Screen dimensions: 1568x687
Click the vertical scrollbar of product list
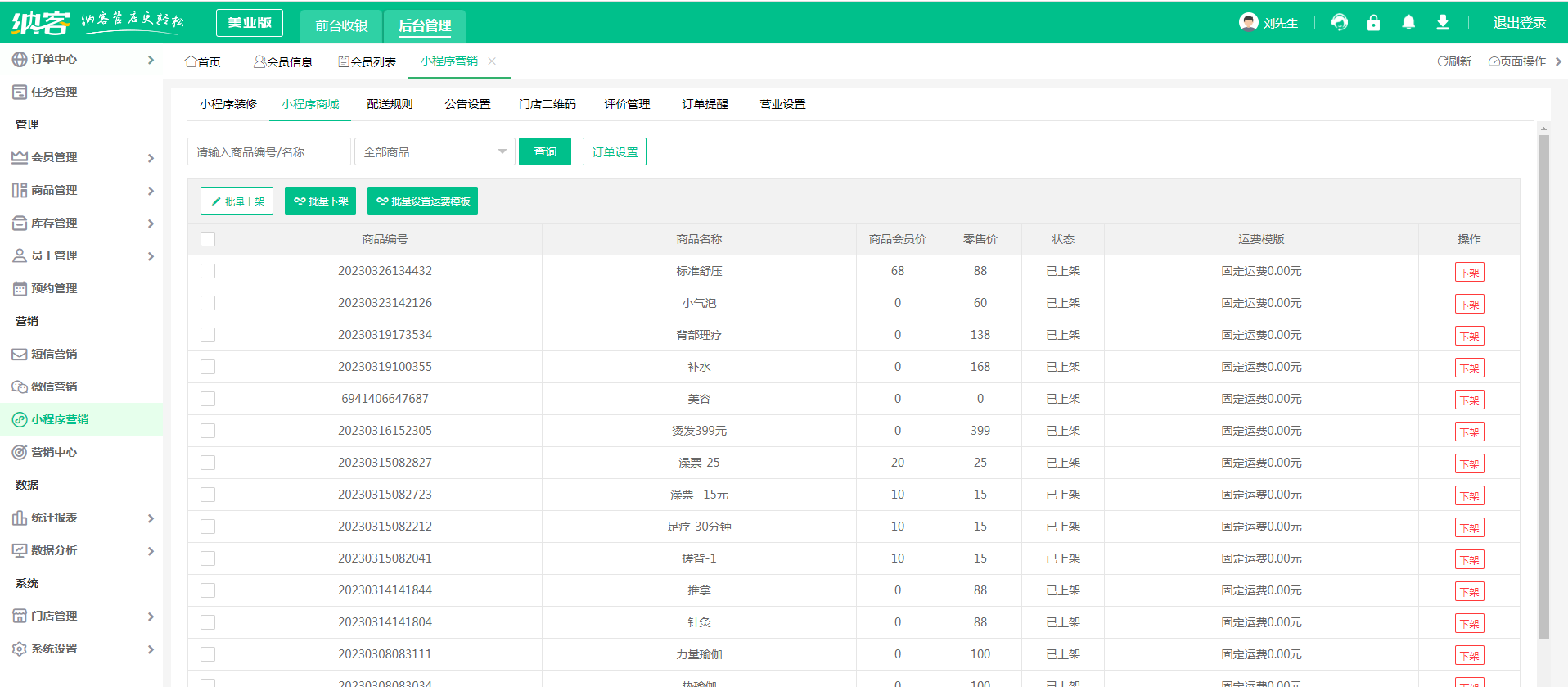point(1543,385)
